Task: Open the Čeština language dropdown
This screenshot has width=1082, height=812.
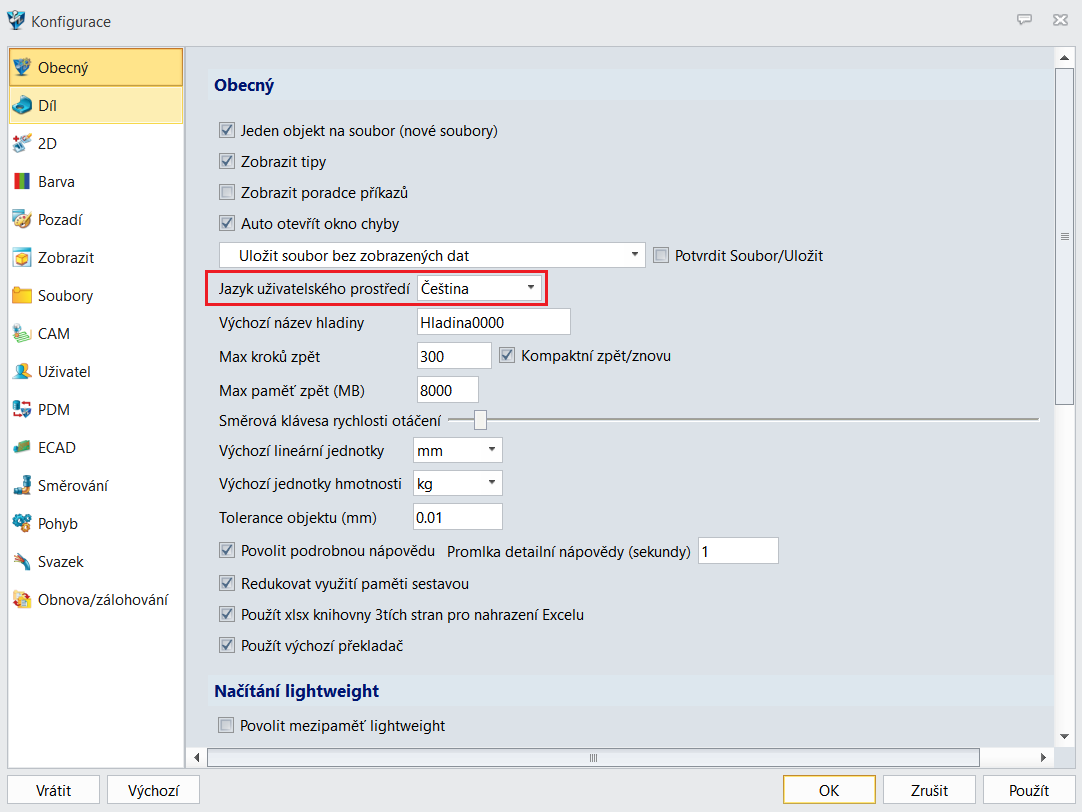Action: point(480,289)
